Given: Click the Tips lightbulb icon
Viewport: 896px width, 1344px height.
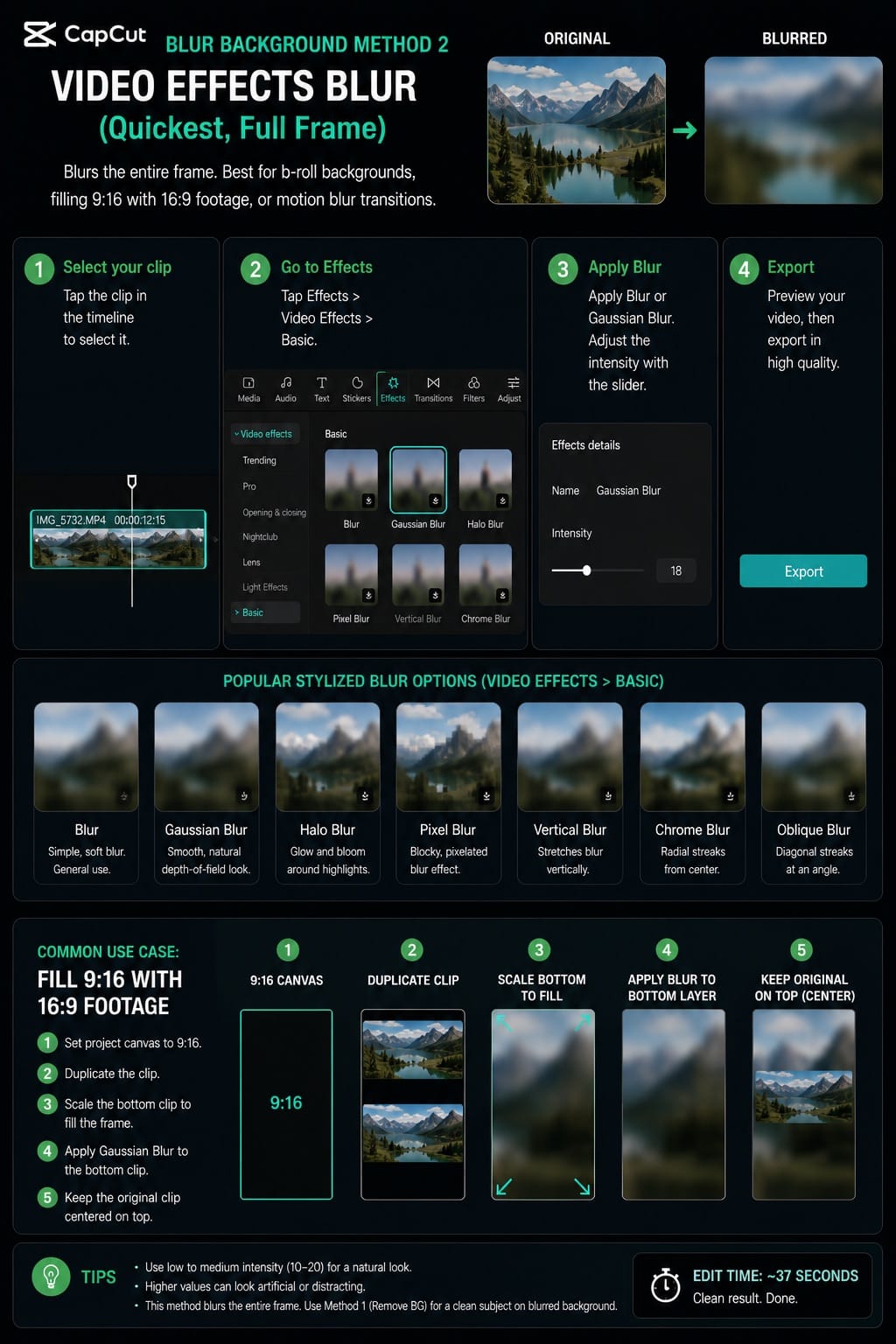Looking at the screenshot, I should pos(51,1277).
